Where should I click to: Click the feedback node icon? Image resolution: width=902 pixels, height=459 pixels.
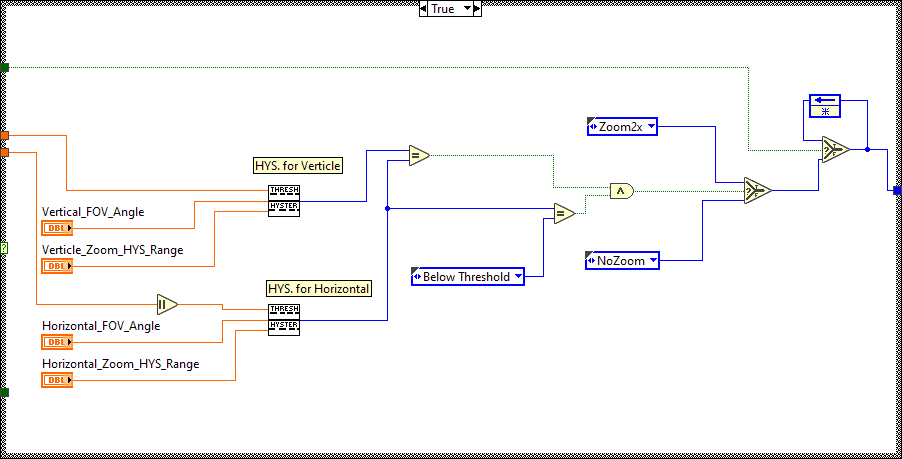tap(824, 106)
